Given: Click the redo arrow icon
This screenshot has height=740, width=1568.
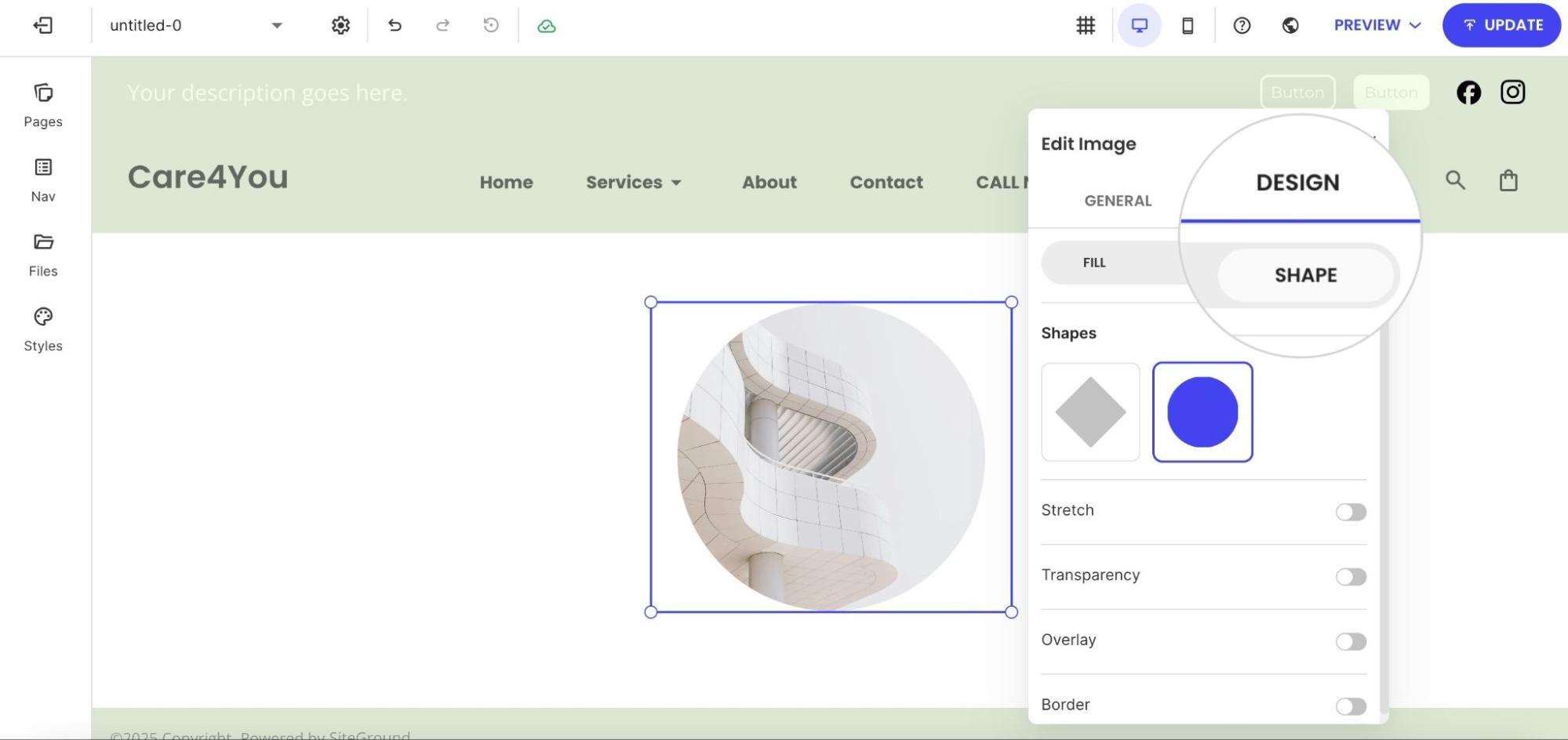Looking at the screenshot, I should click(x=442, y=25).
